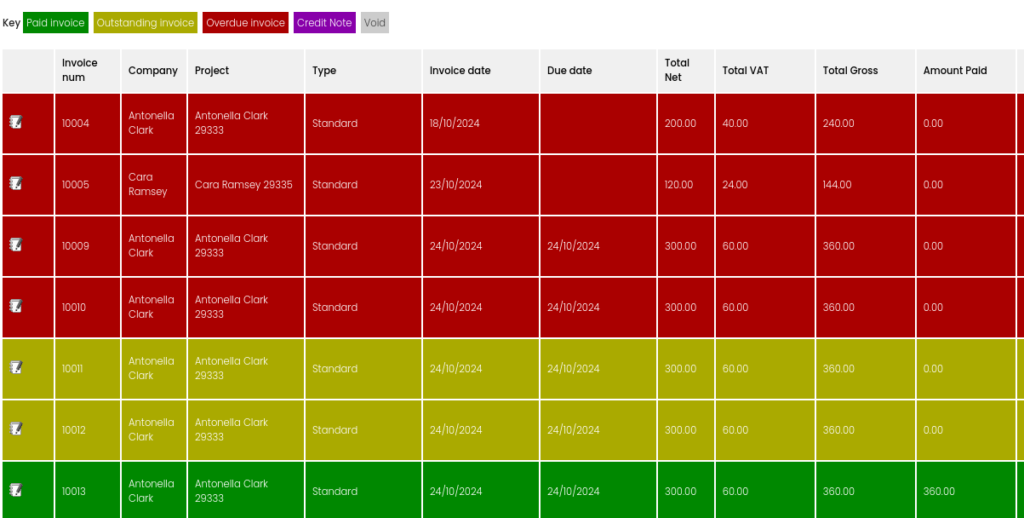Click edit icon in invoice 10009 row

click(x=16, y=245)
